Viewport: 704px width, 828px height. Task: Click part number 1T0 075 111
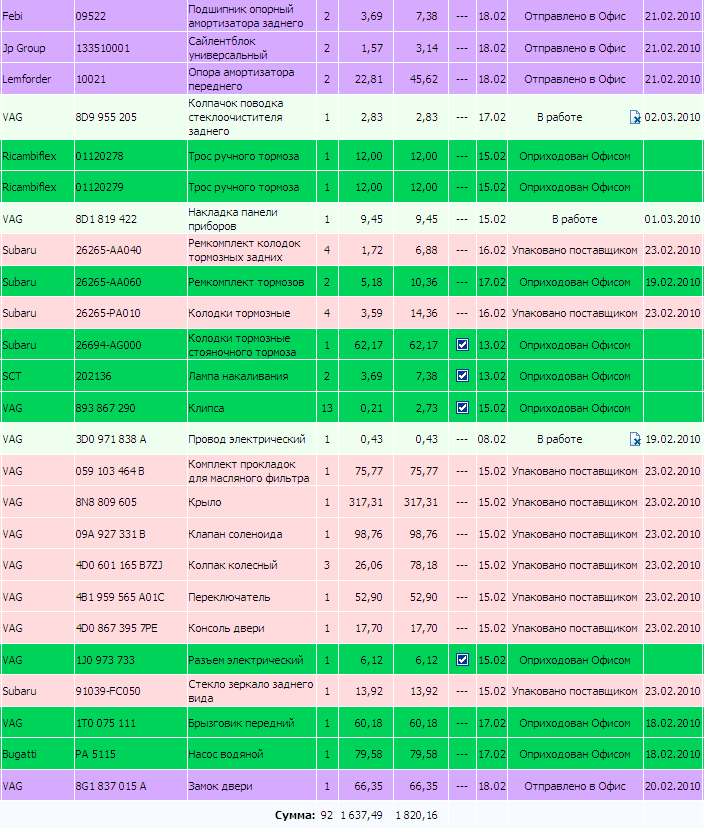(106, 723)
